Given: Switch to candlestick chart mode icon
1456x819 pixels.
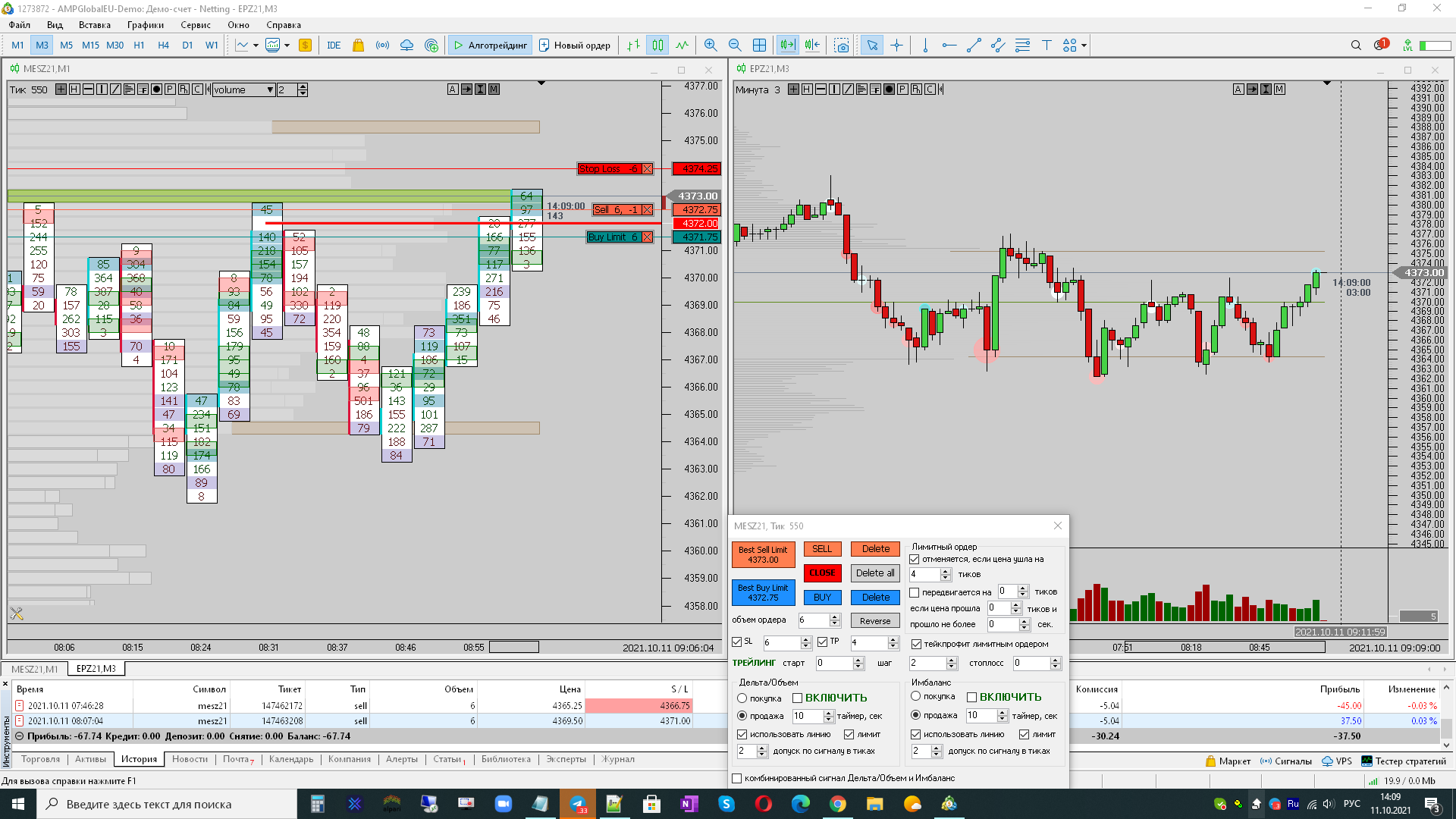Looking at the screenshot, I should pos(657,45).
